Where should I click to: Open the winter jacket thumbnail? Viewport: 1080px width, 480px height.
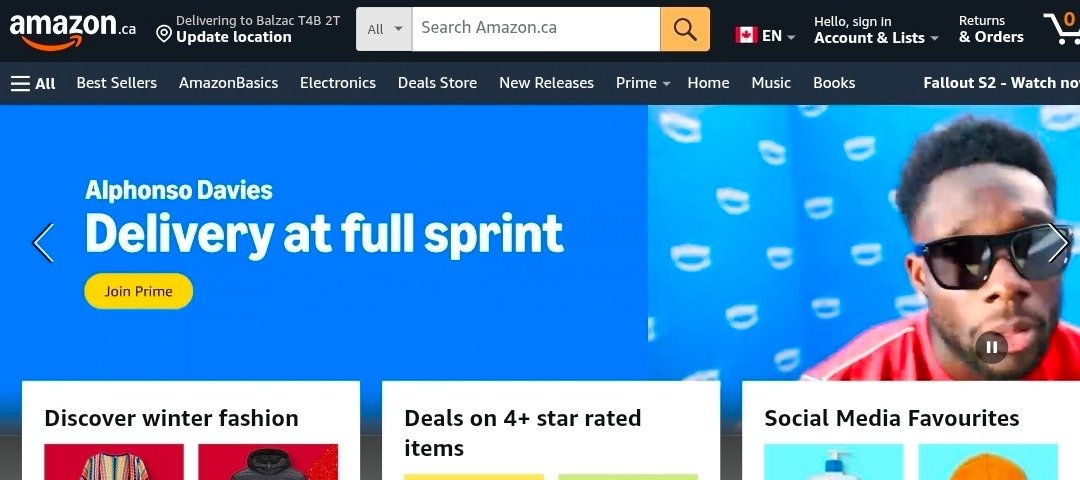click(x=268, y=462)
